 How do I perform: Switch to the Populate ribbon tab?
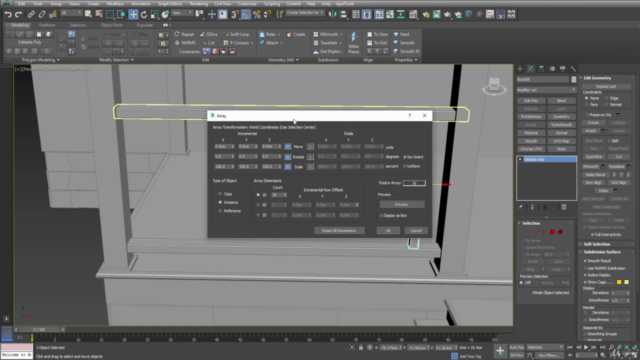point(144,25)
